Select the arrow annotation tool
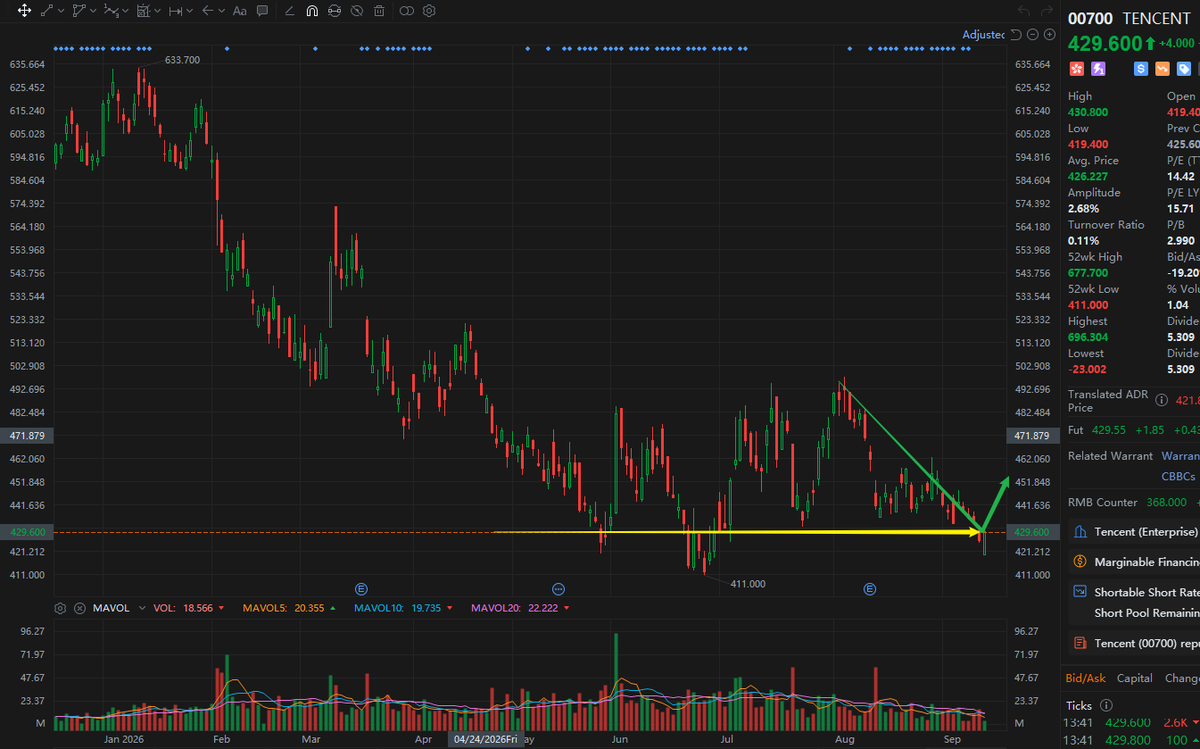The image size is (1200, 749). pos(207,12)
